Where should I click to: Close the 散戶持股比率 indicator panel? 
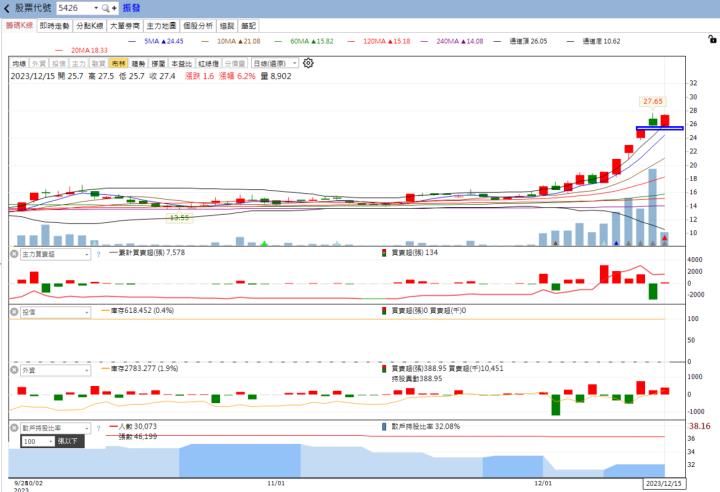[14, 428]
